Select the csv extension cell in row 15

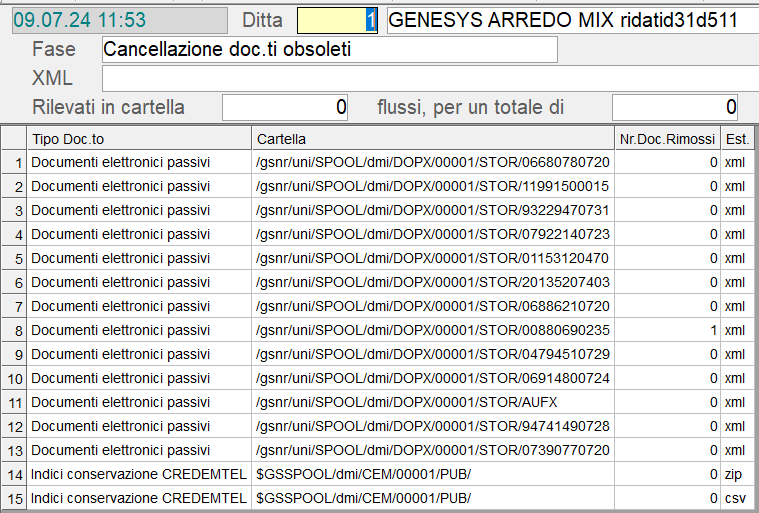(x=738, y=498)
